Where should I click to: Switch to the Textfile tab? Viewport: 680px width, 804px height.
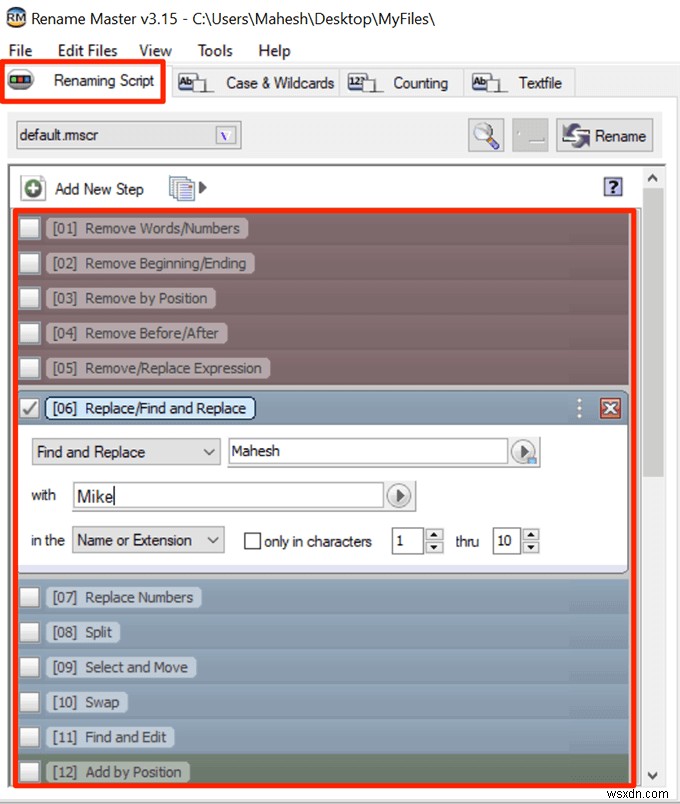coord(519,83)
